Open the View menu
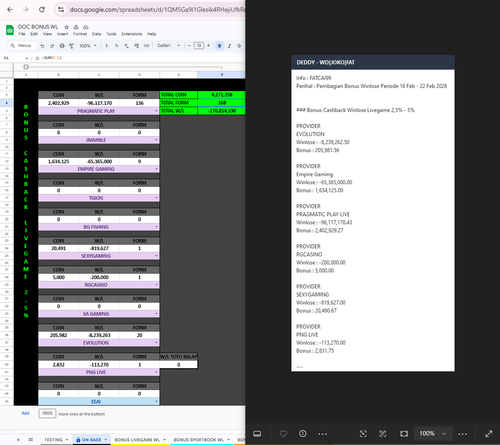Screen dimensions: 500x445 click(x=47, y=34)
